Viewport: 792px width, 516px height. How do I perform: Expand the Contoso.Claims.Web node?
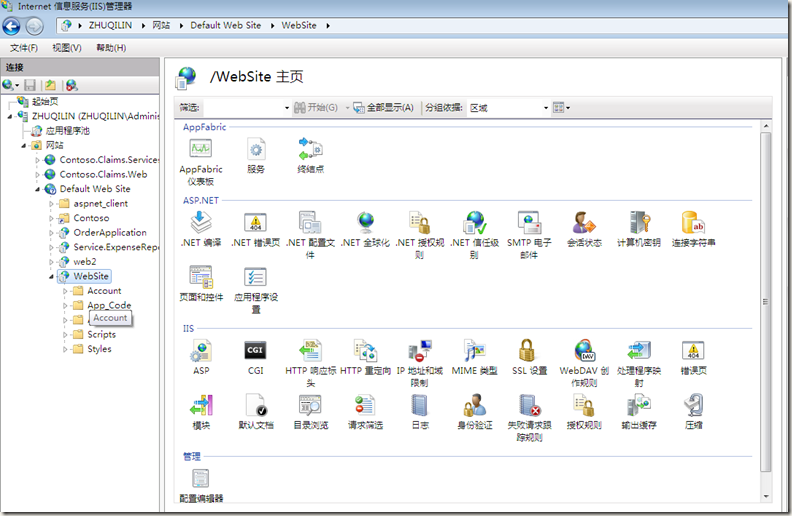37,175
